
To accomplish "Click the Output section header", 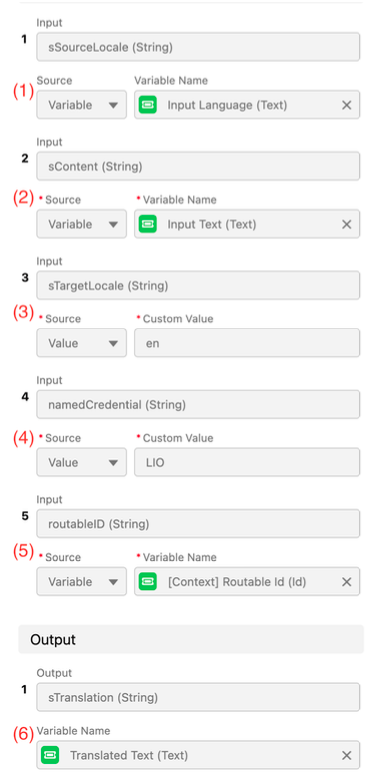I will pyautogui.click(x=191, y=640).
